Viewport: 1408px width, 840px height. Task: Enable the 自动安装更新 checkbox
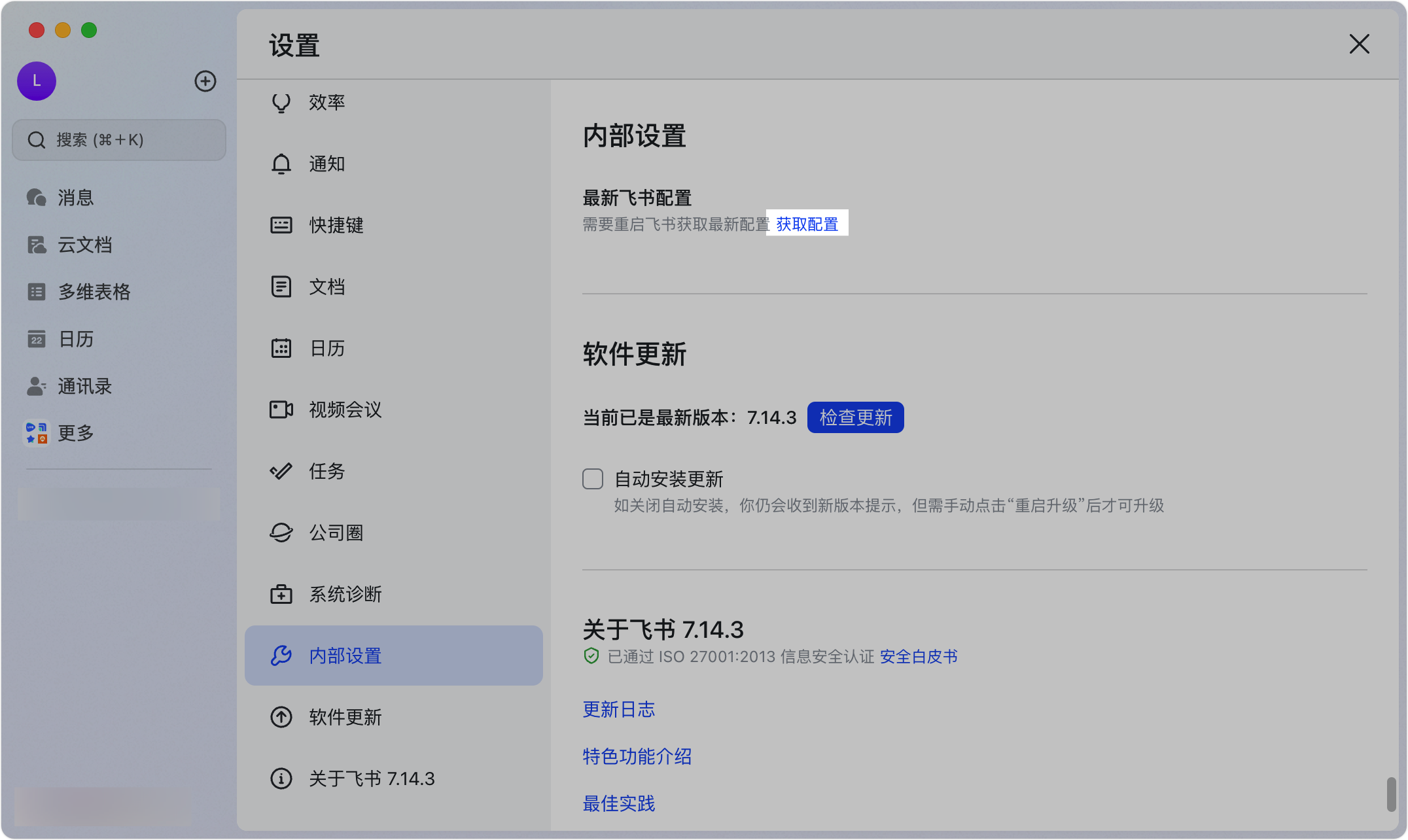pyautogui.click(x=593, y=479)
